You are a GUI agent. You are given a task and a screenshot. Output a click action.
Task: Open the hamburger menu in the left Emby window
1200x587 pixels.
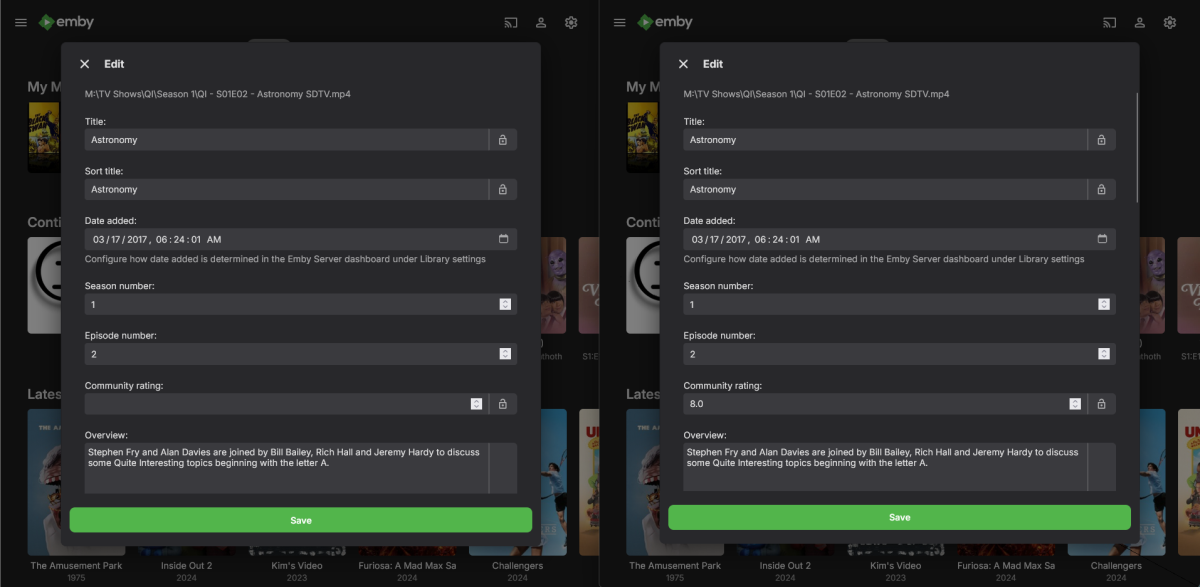click(21, 22)
